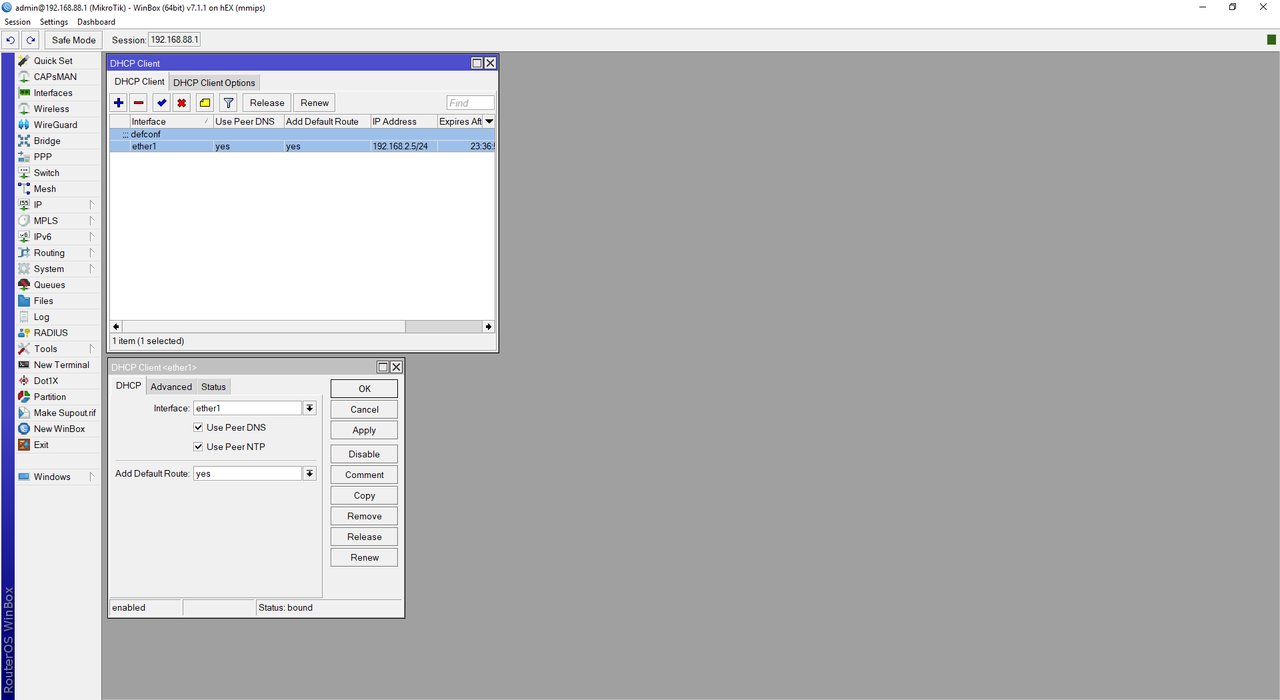1280x700 pixels.
Task: Select the ether1 row in DHCP table
Action: pyautogui.click(x=302, y=147)
